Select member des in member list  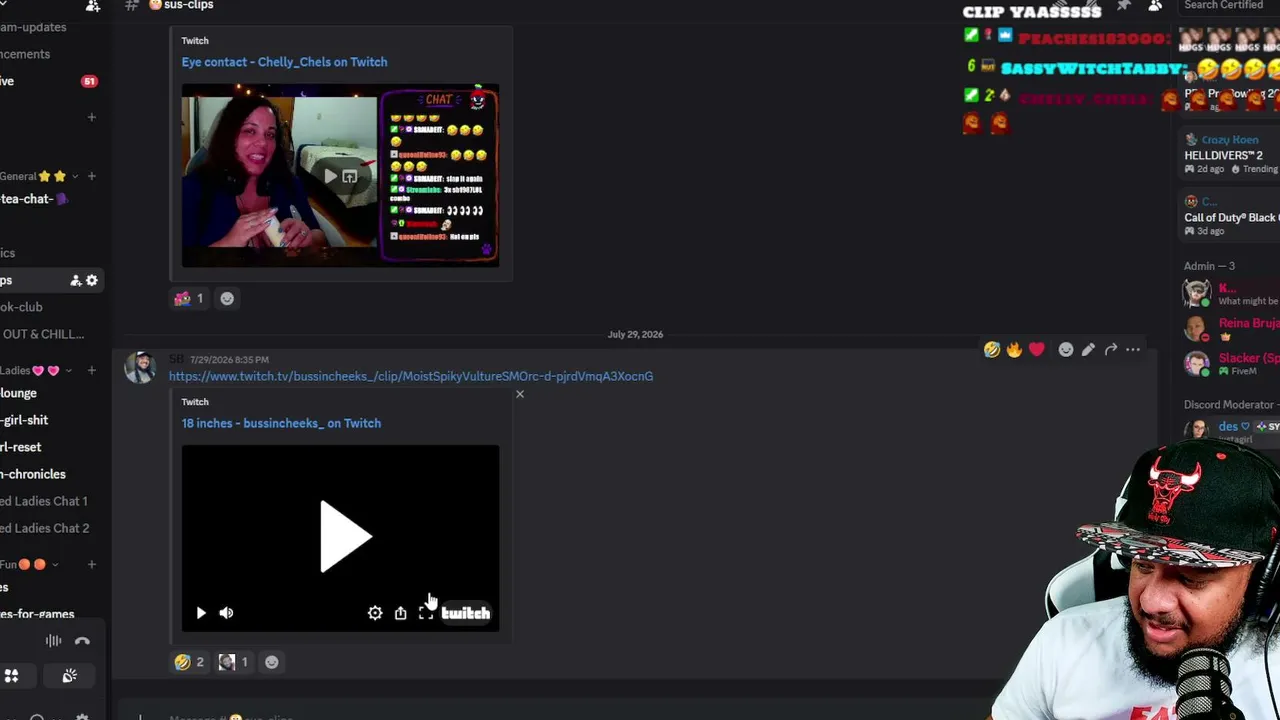click(1230, 431)
